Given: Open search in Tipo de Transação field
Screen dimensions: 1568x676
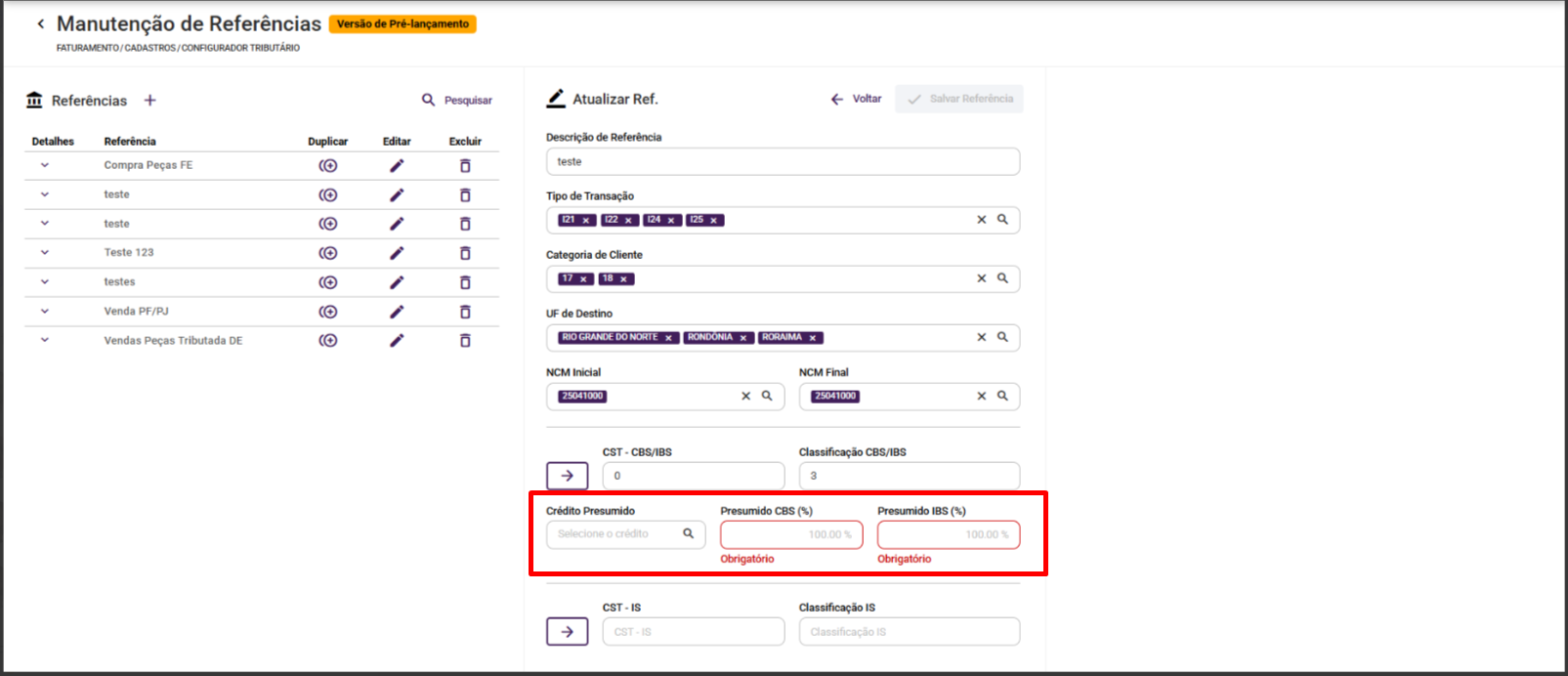Looking at the screenshot, I should coord(1002,220).
